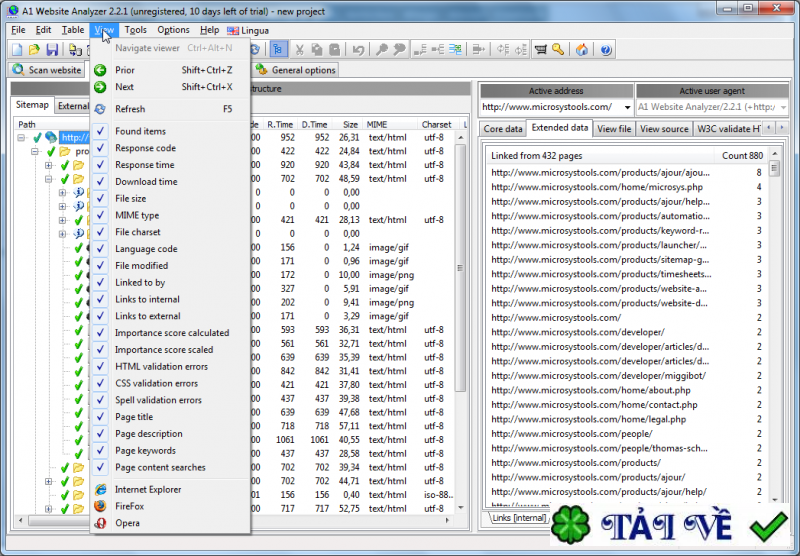Collapse the root http:// tree node

click(x=22, y=137)
